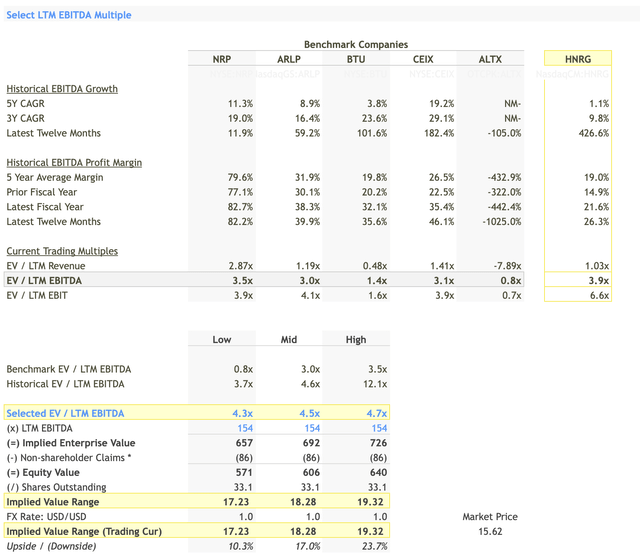The image size is (640, 557).
Task: Open the Historical EBITDA Profit Margin heading
Action: pyautogui.click(x=74, y=162)
